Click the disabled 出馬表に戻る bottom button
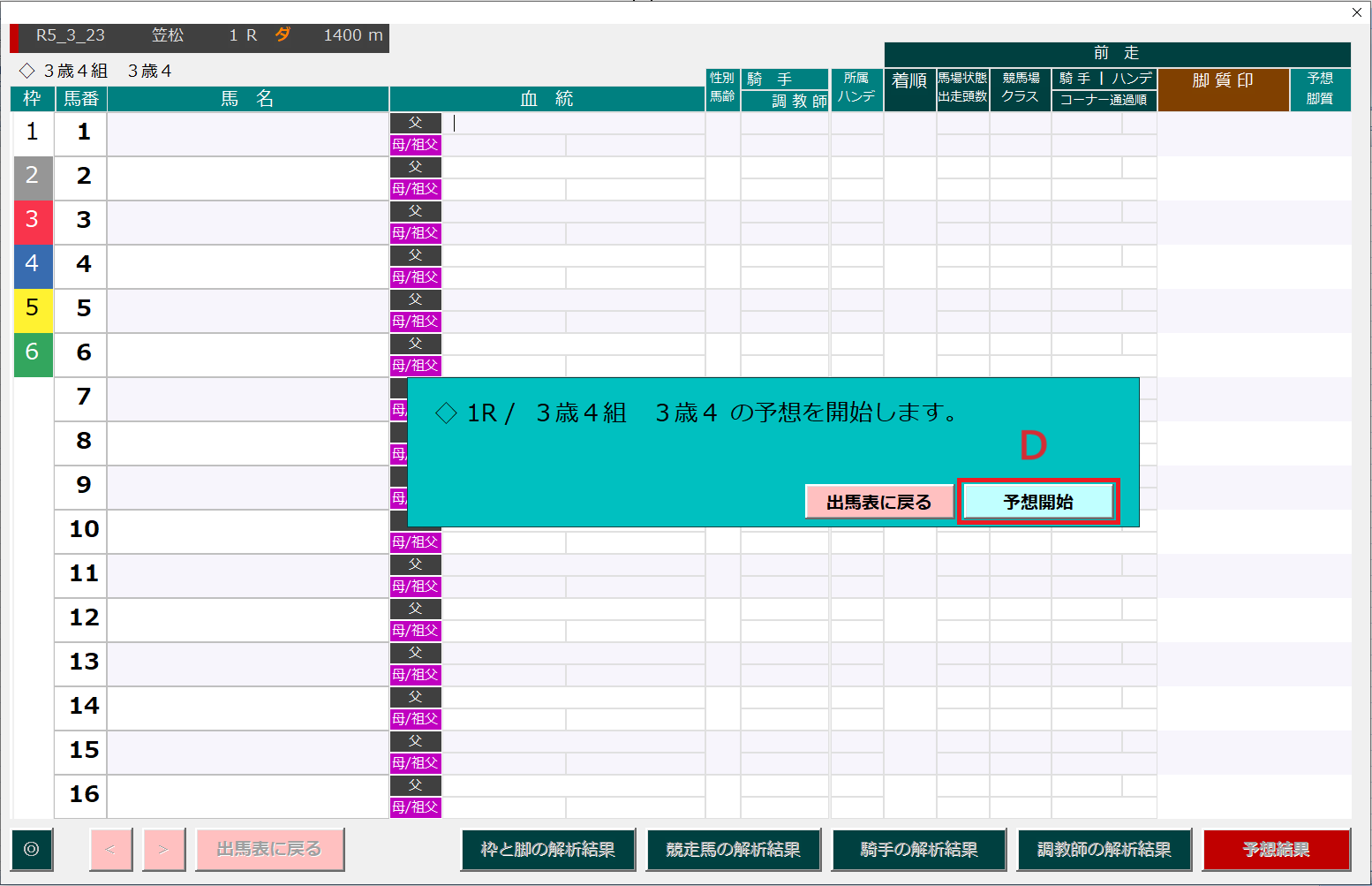Screen dimensions: 1372x886 click(269, 849)
